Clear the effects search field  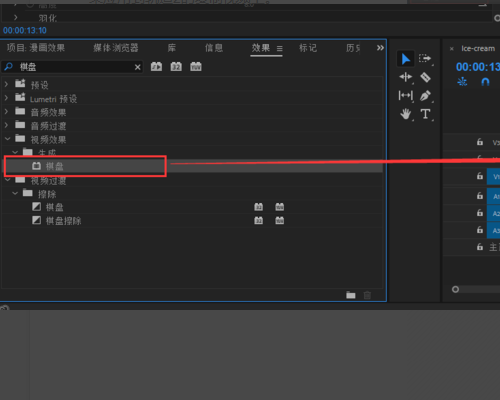(x=137, y=67)
